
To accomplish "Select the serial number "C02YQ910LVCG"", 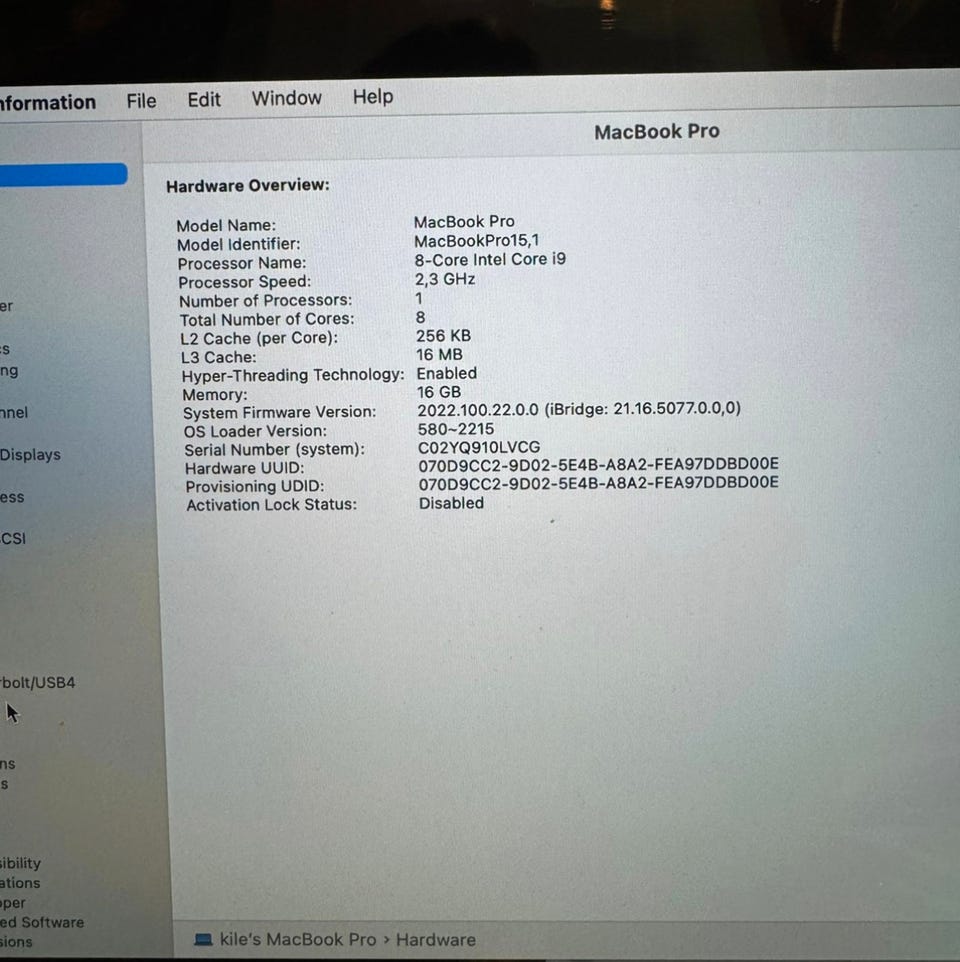I will 479,447.
